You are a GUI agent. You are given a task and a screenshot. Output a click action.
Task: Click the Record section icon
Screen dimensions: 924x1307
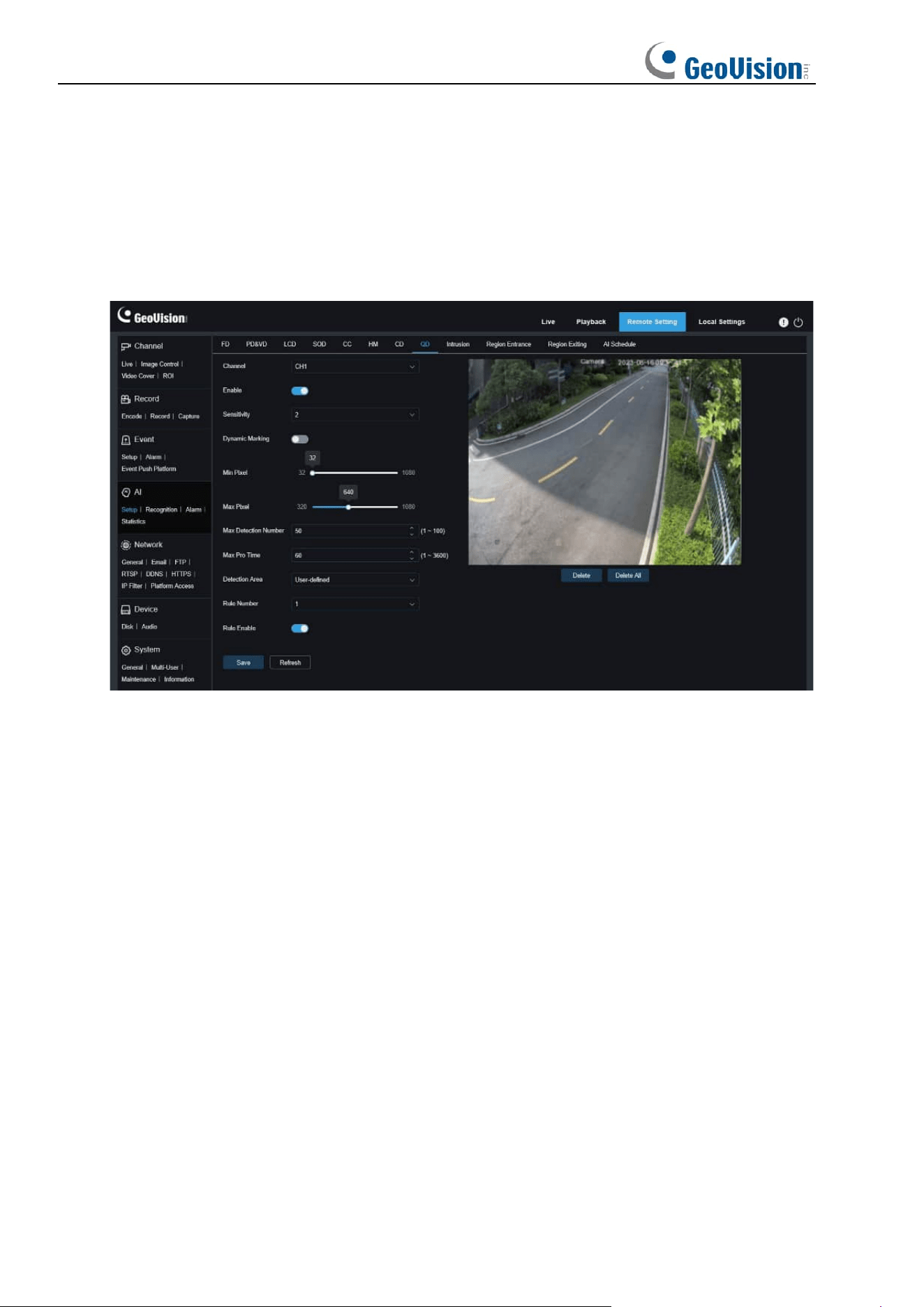(126, 399)
